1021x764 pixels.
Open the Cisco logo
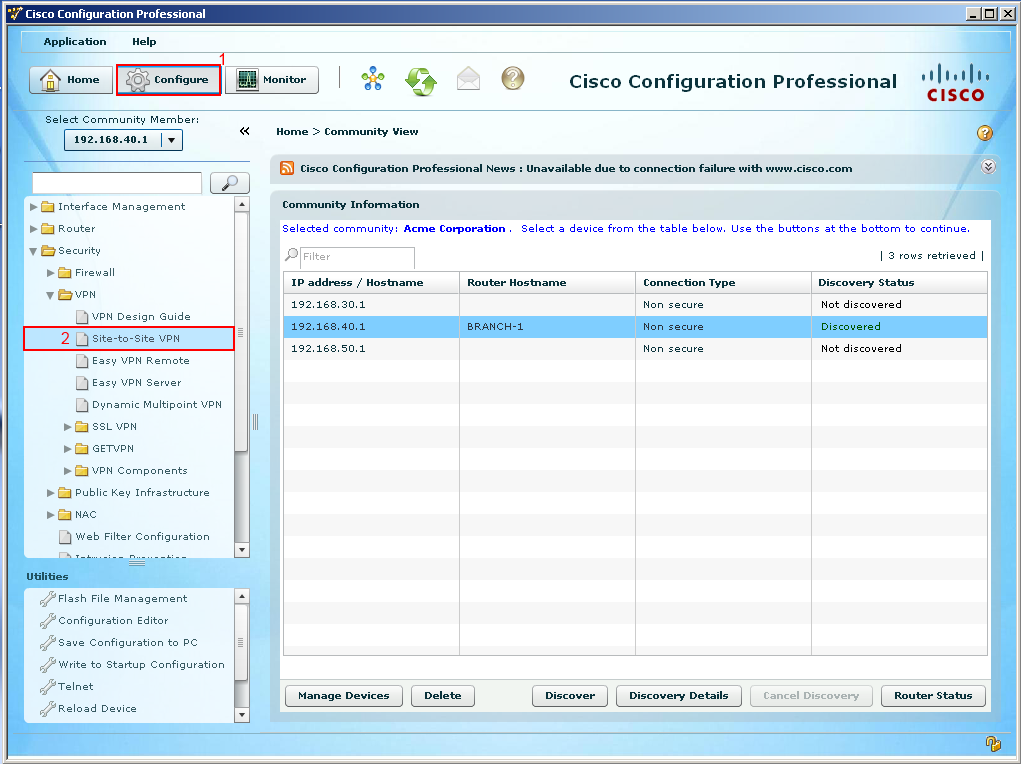955,82
